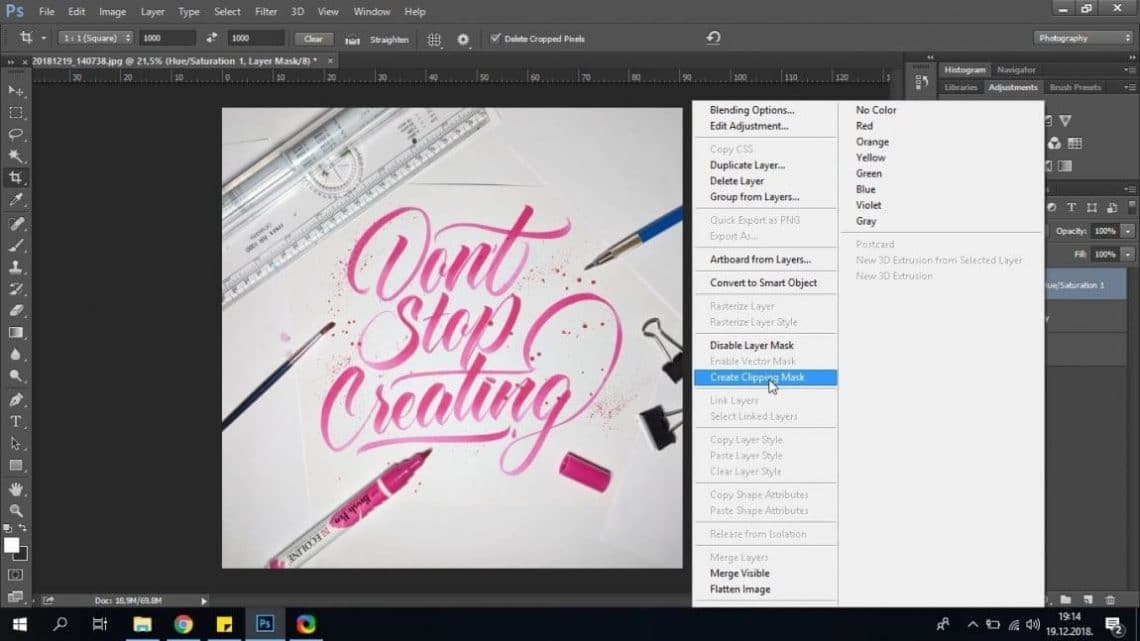
Task: Select the Blur tool
Action: pyautogui.click(x=16, y=355)
